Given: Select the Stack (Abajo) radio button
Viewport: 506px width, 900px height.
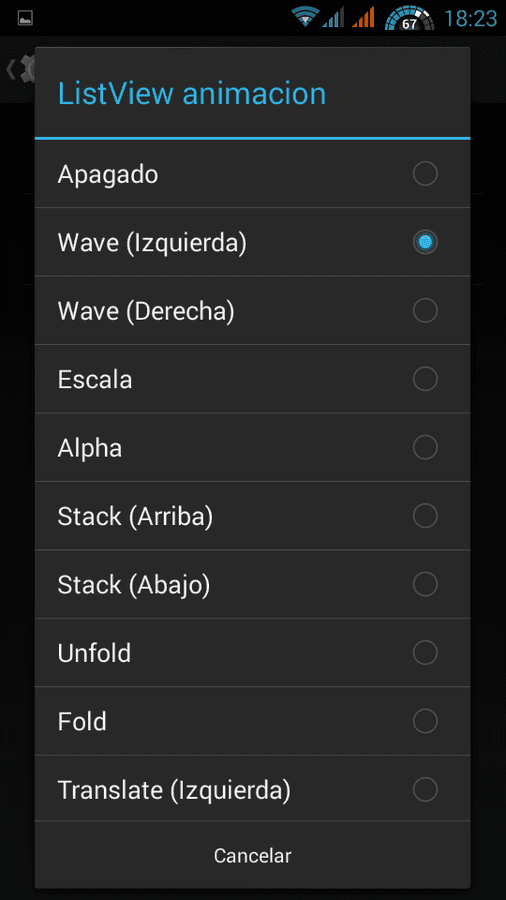Looking at the screenshot, I should [425, 584].
